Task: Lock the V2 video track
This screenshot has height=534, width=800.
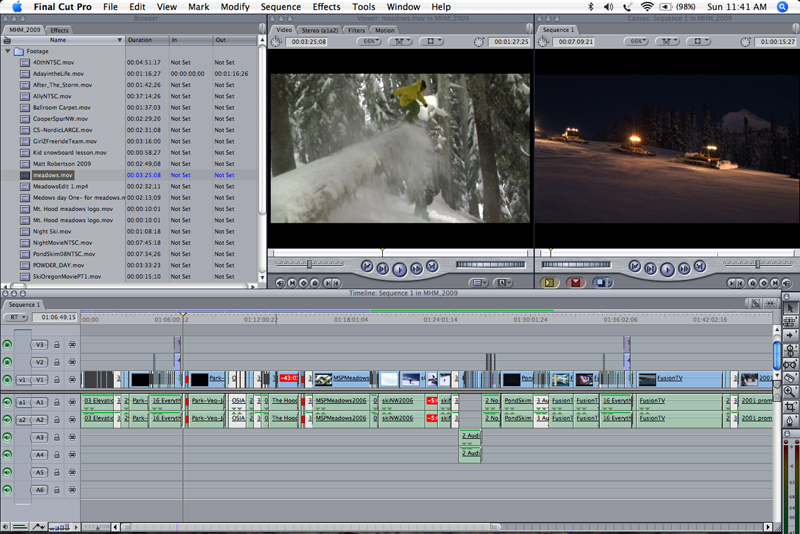Action: click(57, 362)
